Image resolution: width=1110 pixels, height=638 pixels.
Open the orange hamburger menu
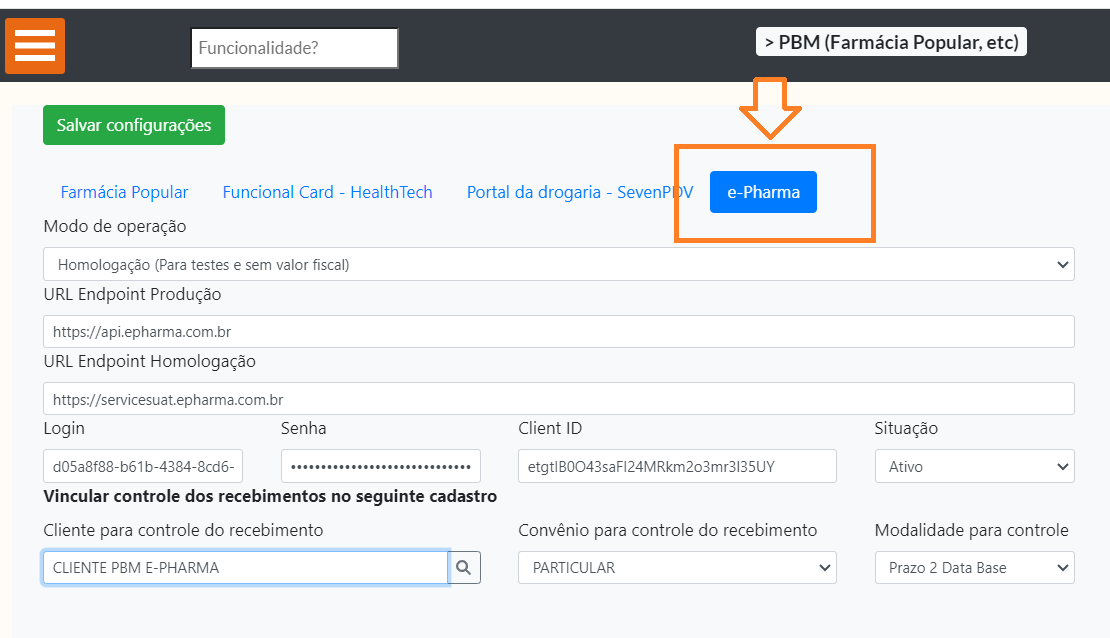pyautogui.click(x=35, y=46)
